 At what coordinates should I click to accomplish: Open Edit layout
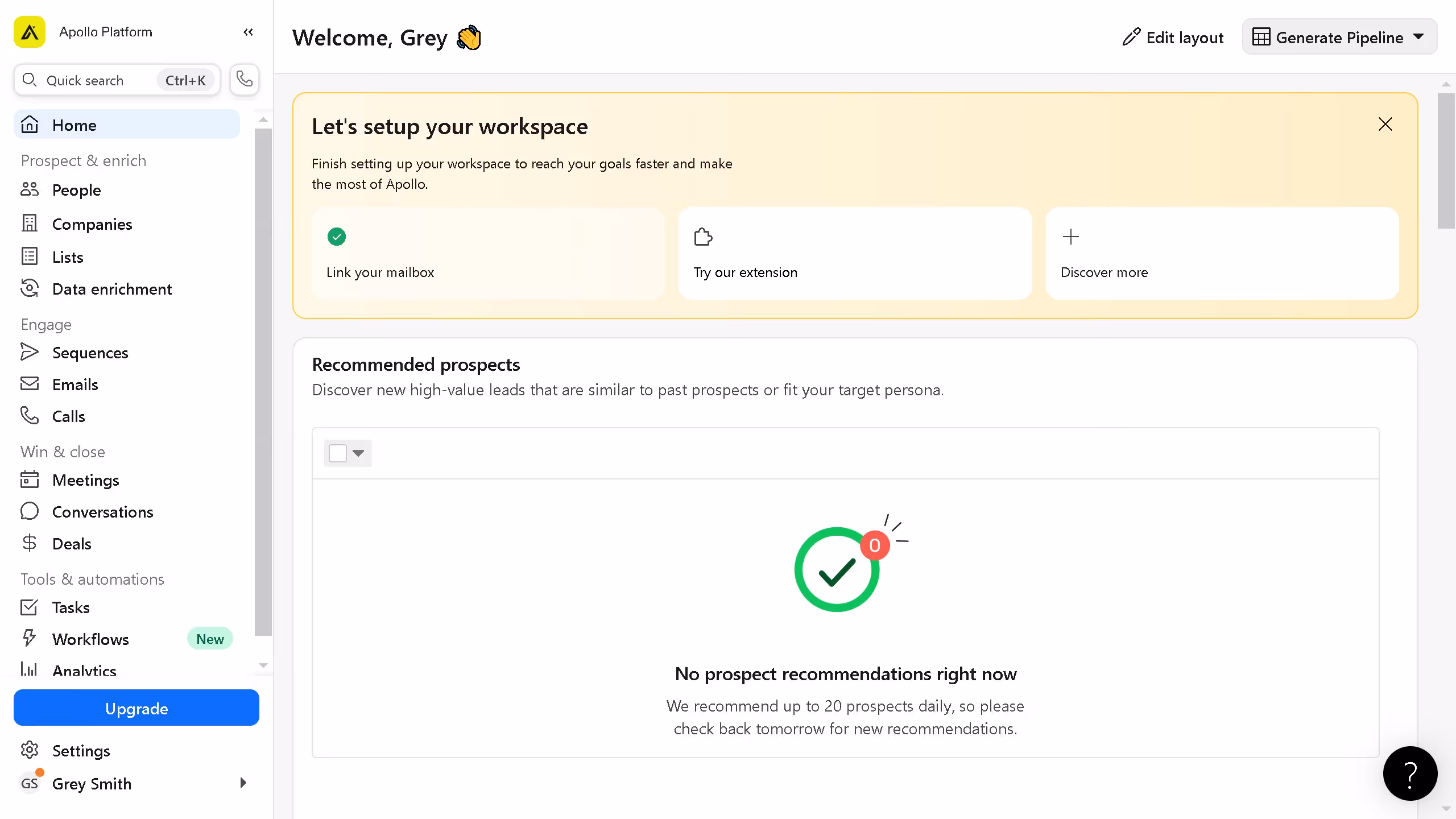(1172, 37)
